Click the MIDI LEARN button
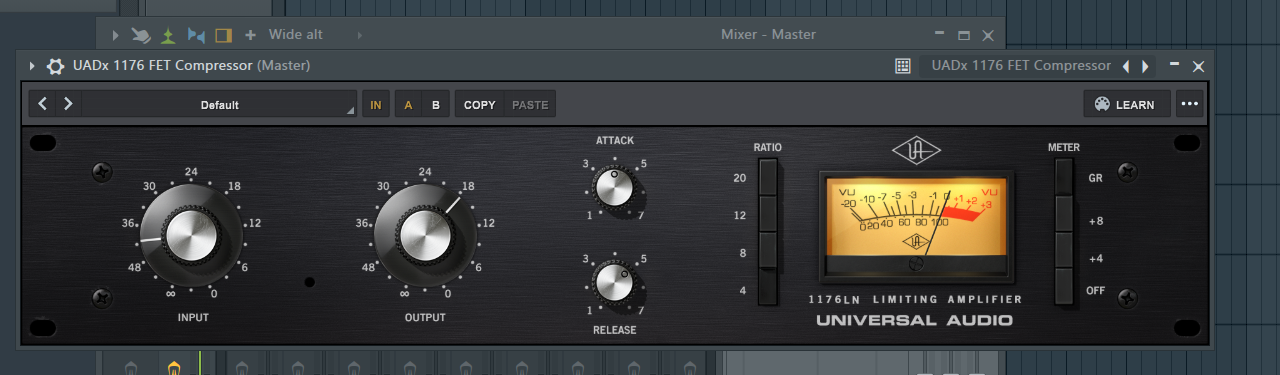The height and width of the screenshot is (375, 1280). pyautogui.click(x=1127, y=104)
